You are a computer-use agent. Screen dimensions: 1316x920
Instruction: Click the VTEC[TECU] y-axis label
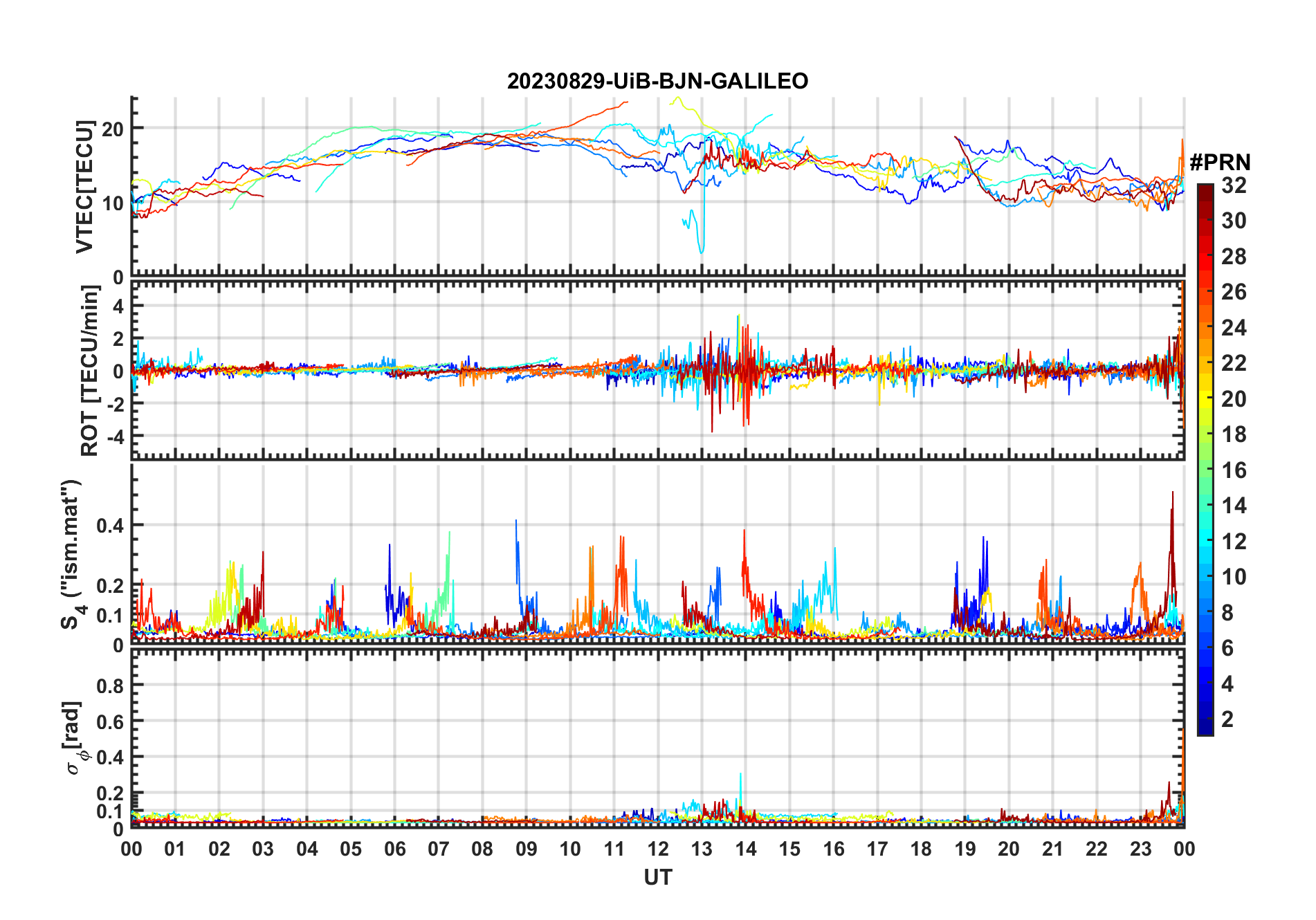84,187
